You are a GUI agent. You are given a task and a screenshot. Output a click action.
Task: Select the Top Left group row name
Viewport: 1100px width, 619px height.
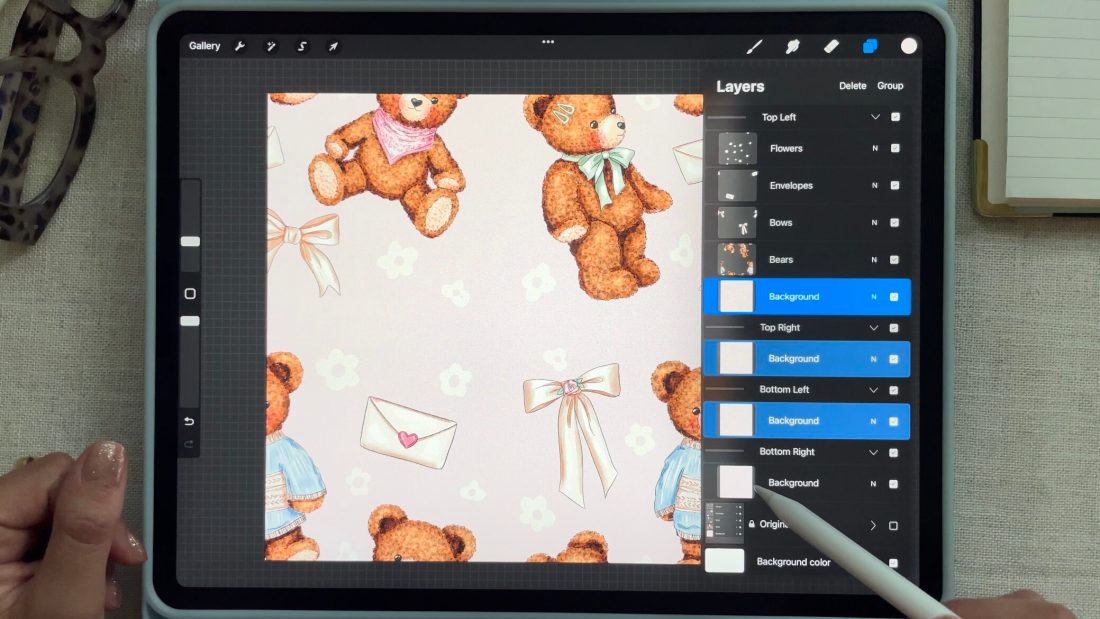coord(779,117)
